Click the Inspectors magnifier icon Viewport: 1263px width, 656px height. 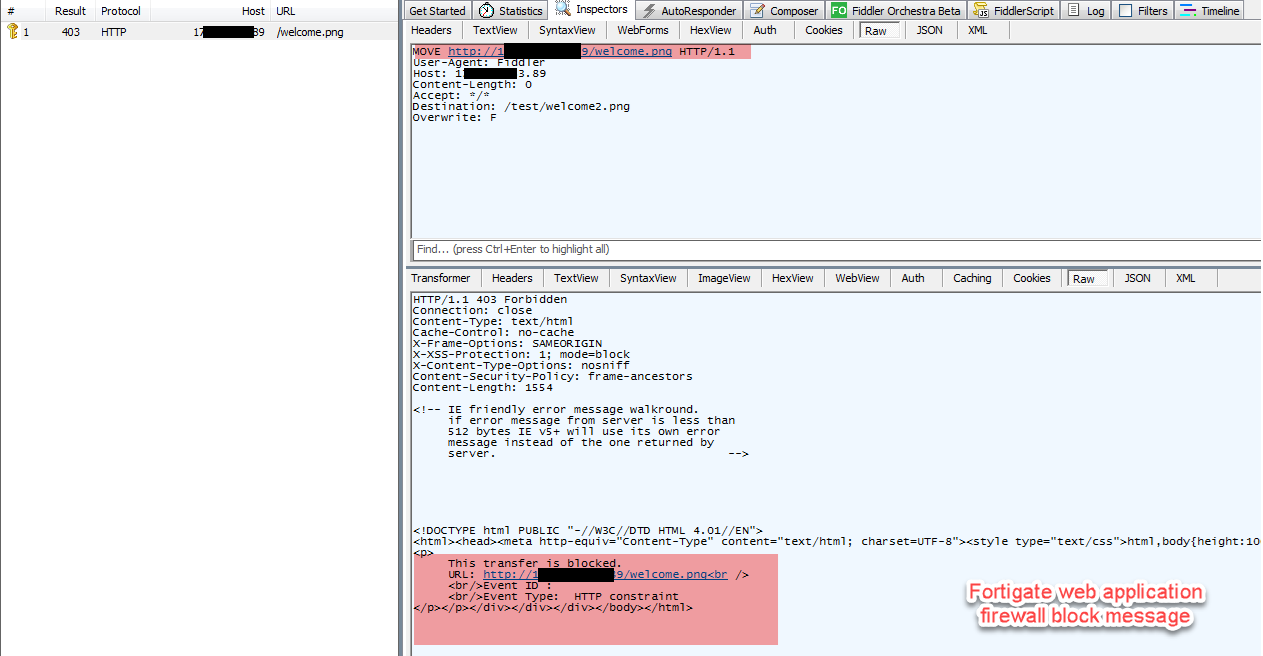click(x=563, y=10)
